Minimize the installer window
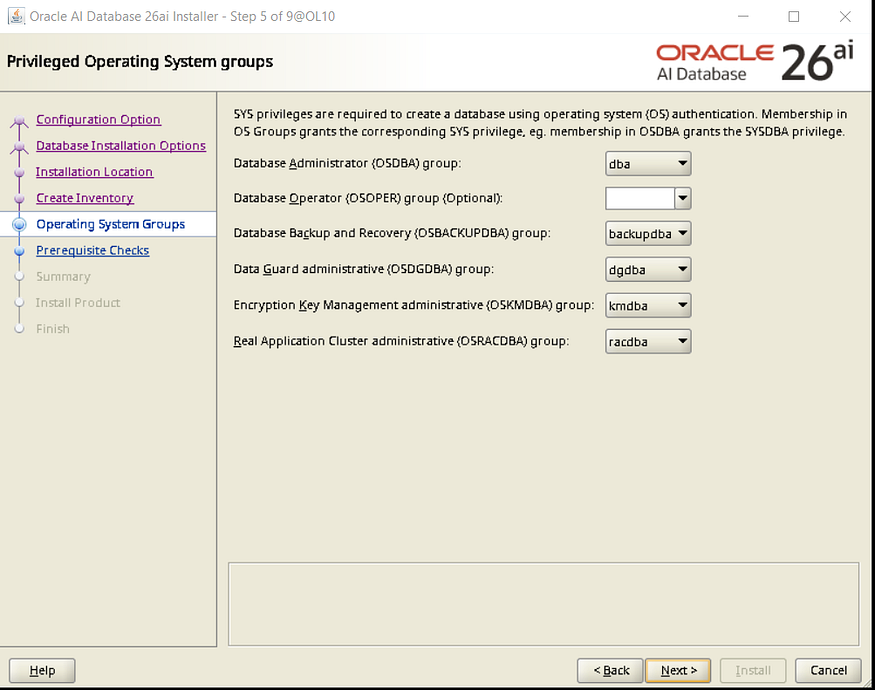The height and width of the screenshot is (690, 875). pos(743,17)
